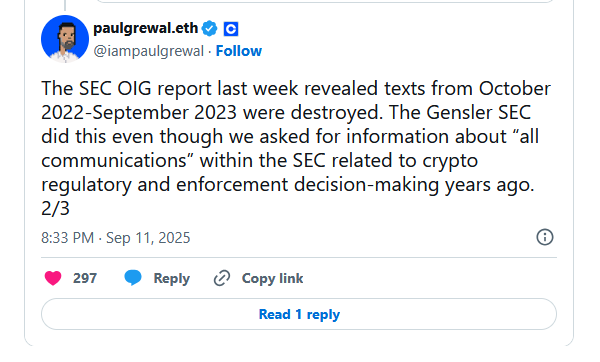
Task: Expand the thread with Read 1 reply
Action: pos(299,314)
